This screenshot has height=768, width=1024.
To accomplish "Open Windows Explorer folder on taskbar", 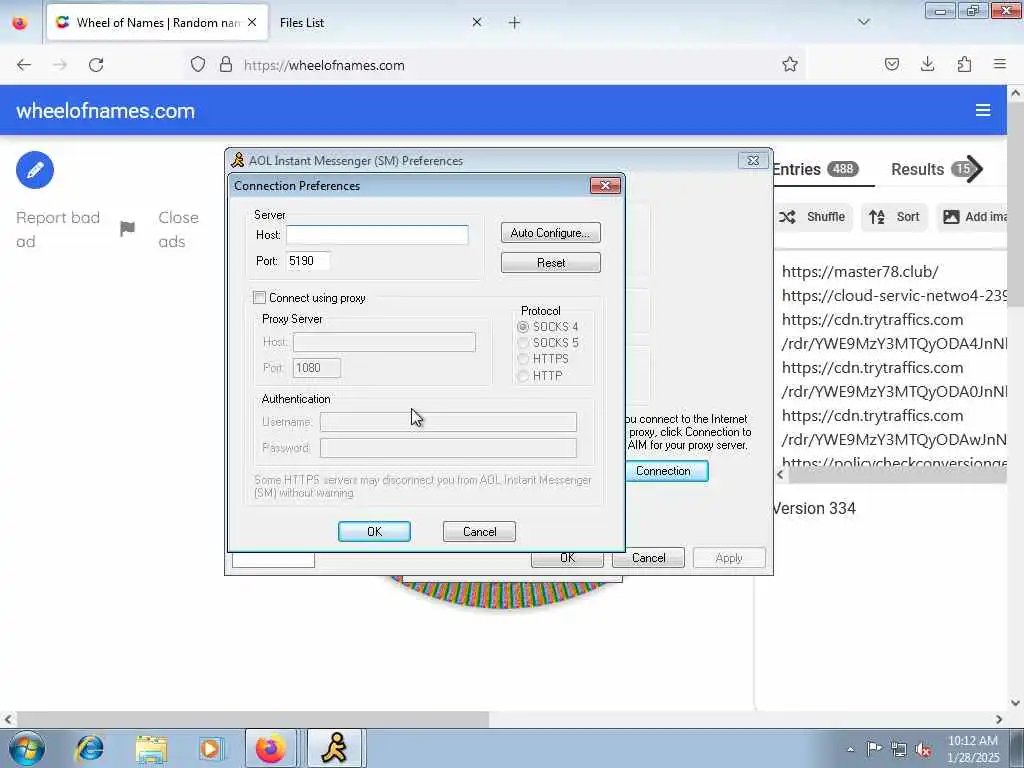I will pos(152,748).
